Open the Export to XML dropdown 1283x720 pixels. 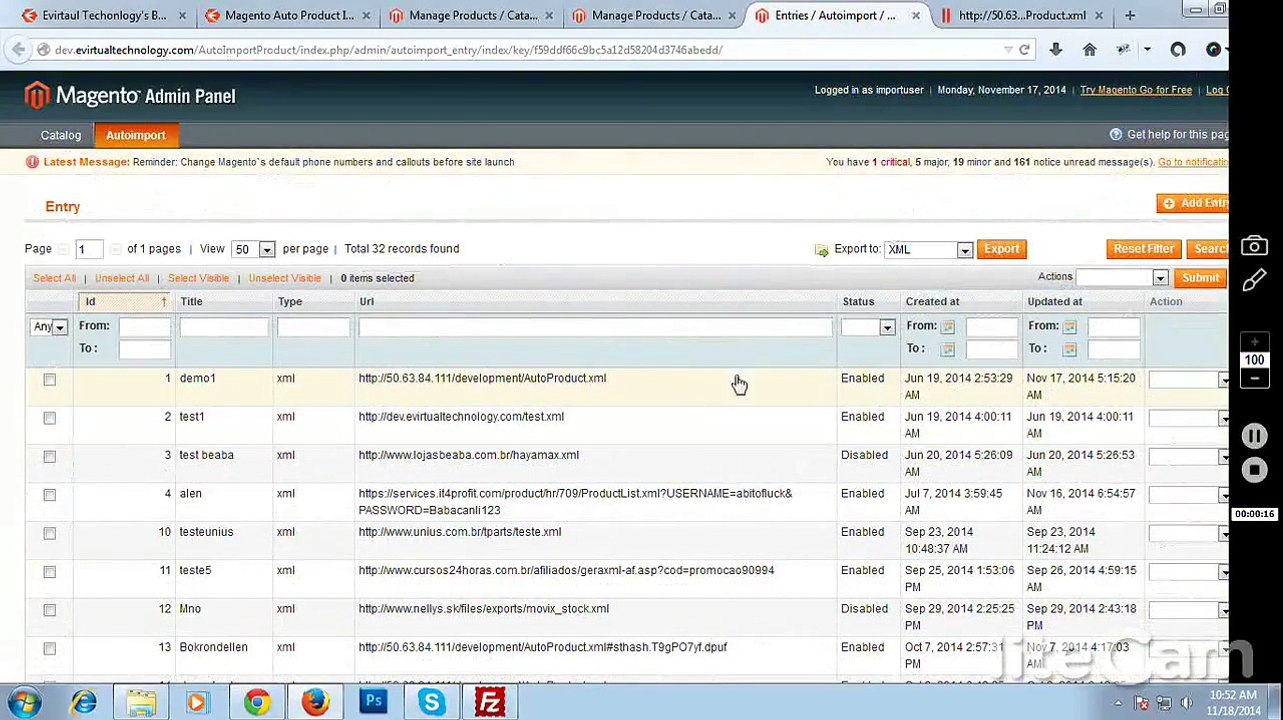click(928, 249)
